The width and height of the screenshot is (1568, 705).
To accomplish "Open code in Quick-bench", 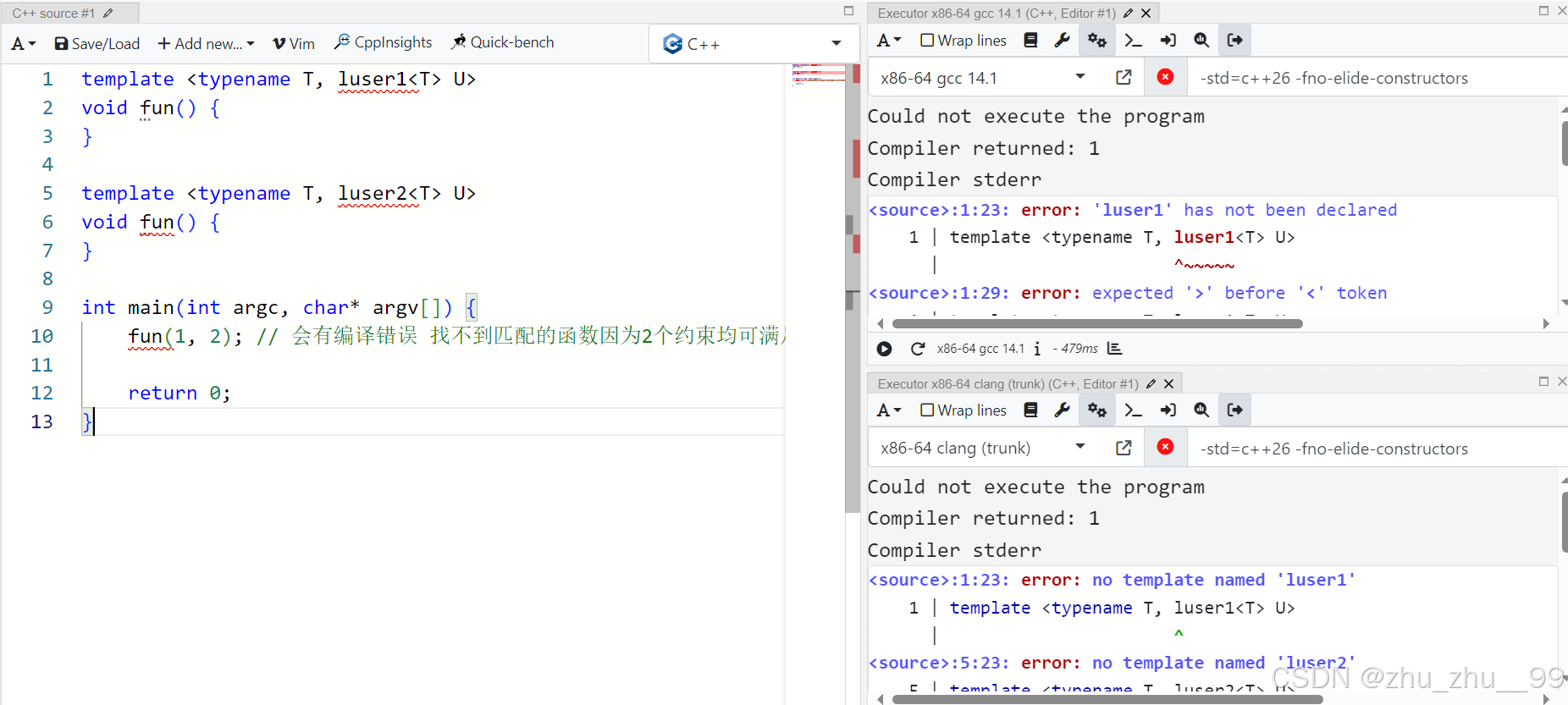I will click(503, 42).
